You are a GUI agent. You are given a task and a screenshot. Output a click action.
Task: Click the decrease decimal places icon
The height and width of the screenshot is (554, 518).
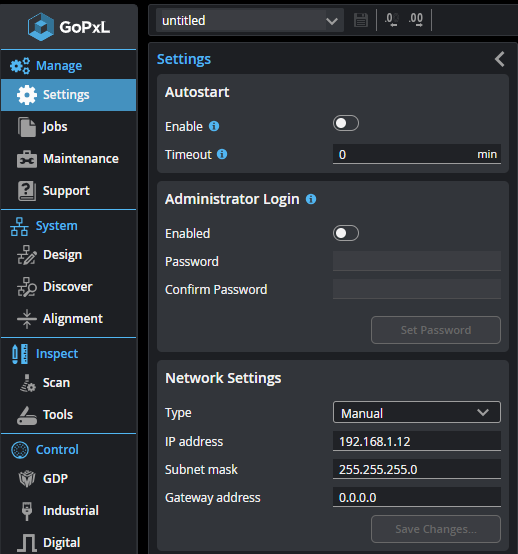tap(392, 20)
